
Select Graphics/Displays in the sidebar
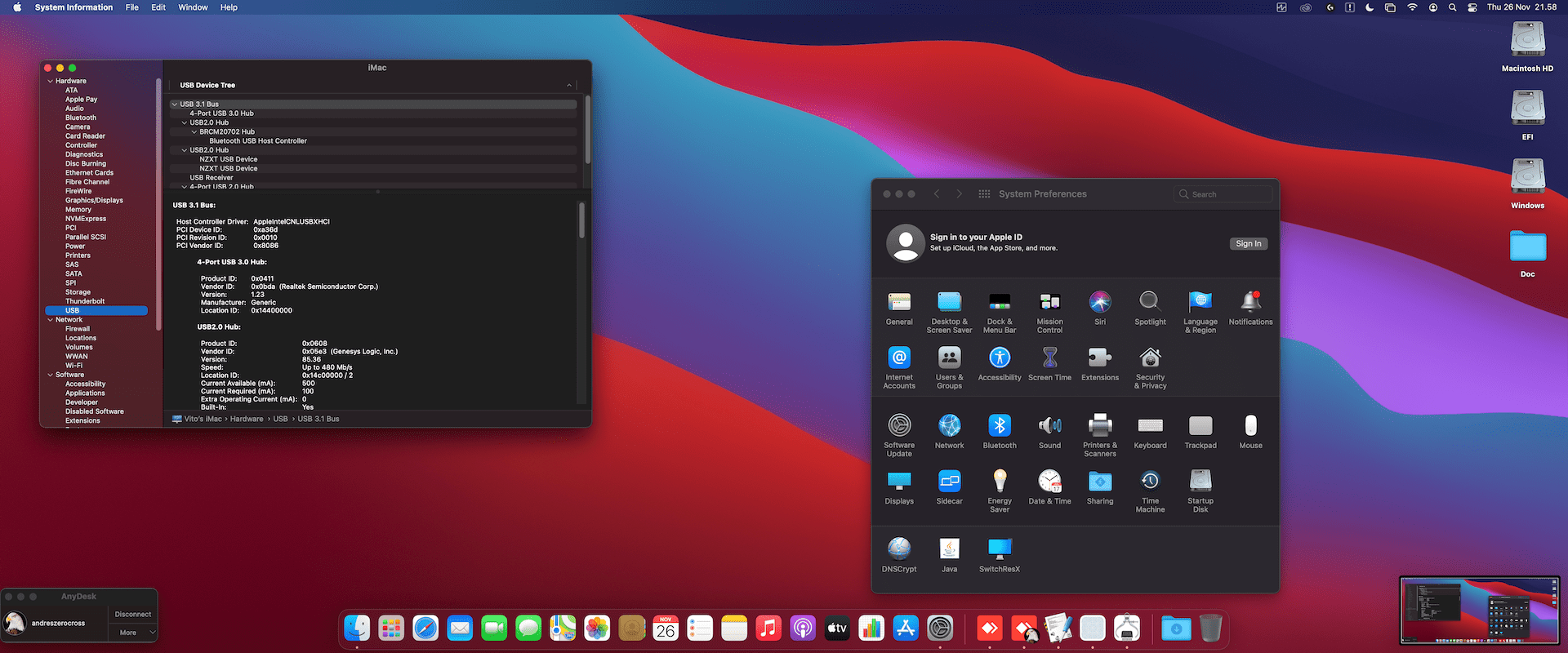pyautogui.click(x=94, y=201)
